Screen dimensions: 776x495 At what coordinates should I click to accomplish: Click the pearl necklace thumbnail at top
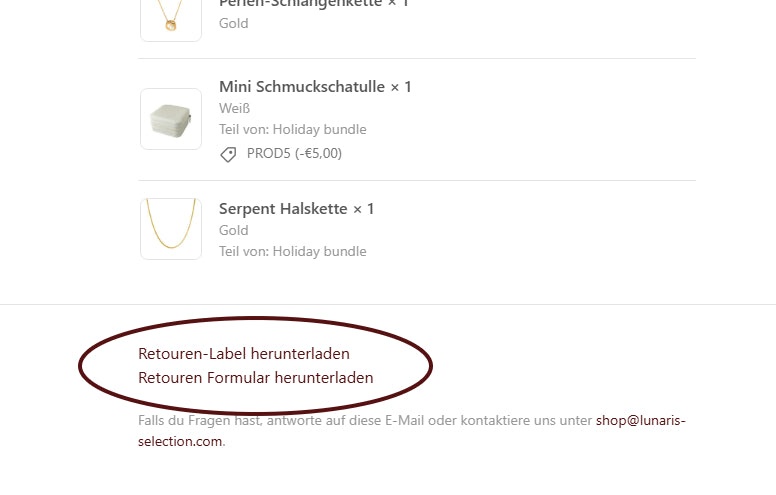tap(171, 18)
